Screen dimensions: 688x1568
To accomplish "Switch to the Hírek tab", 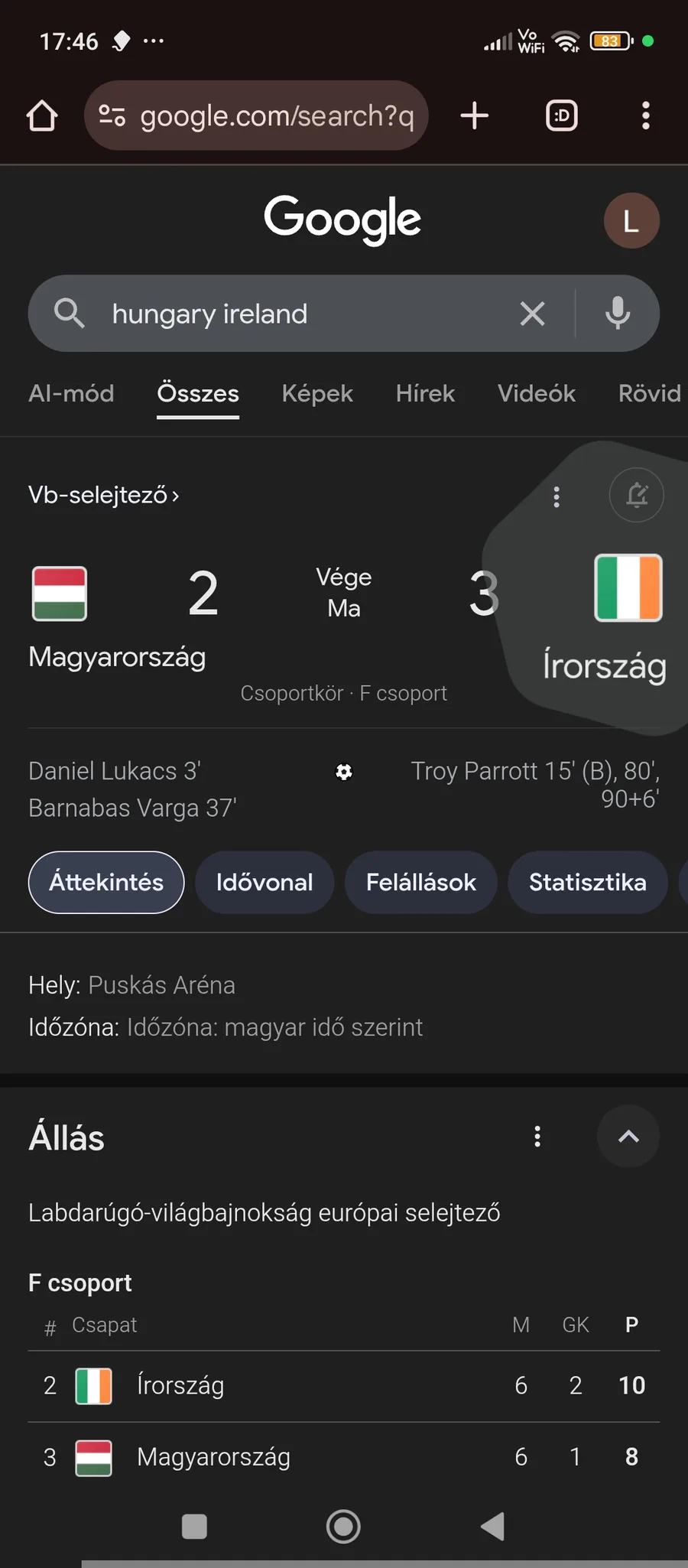I will pyautogui.click(x=425, y=393).
